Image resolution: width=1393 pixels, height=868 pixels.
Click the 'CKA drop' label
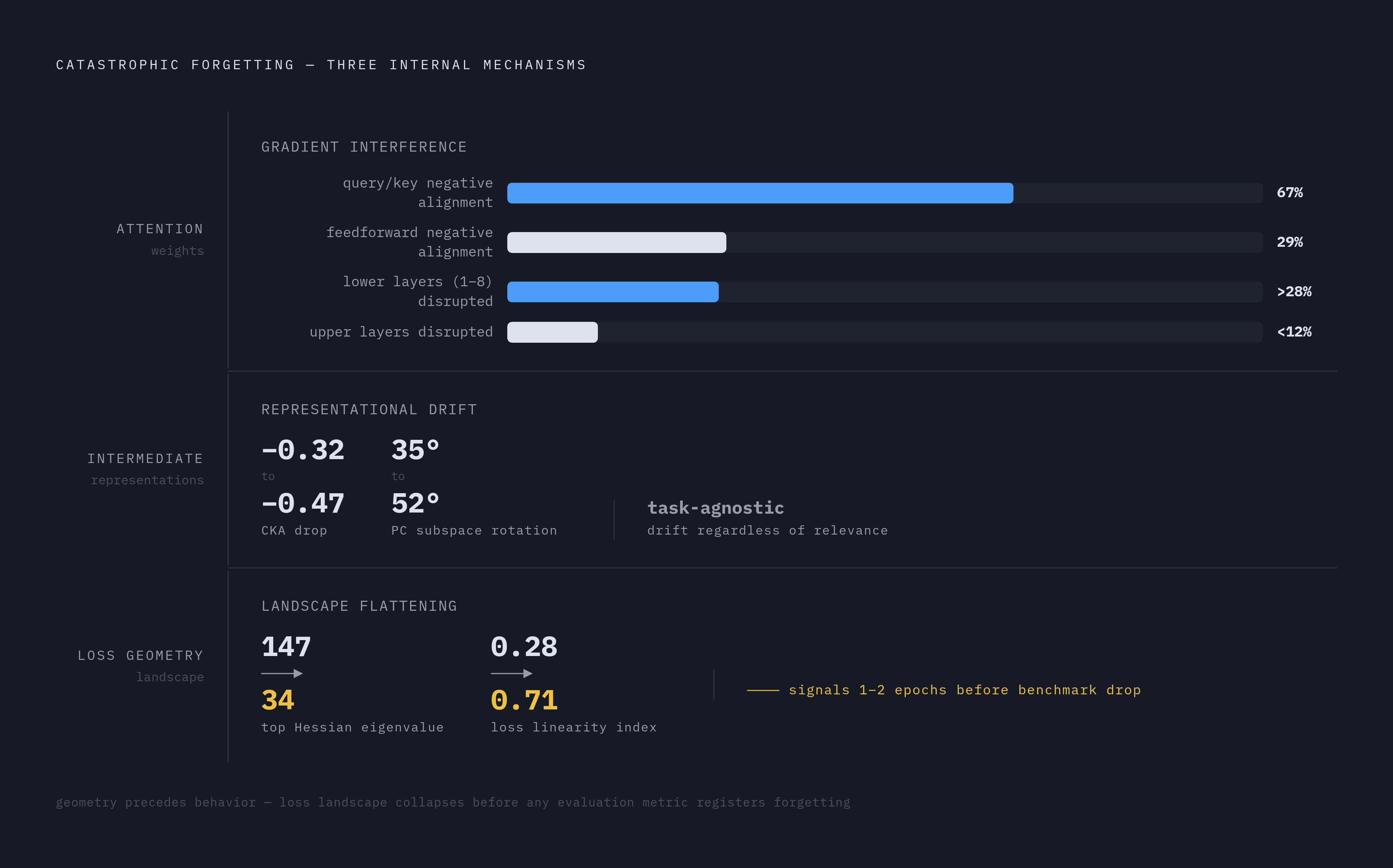(294, 530)
